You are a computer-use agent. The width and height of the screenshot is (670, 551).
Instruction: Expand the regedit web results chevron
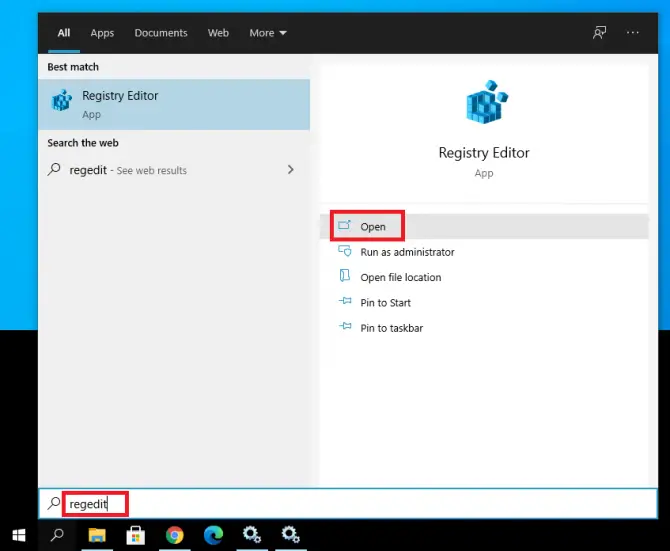click(291, 170)
